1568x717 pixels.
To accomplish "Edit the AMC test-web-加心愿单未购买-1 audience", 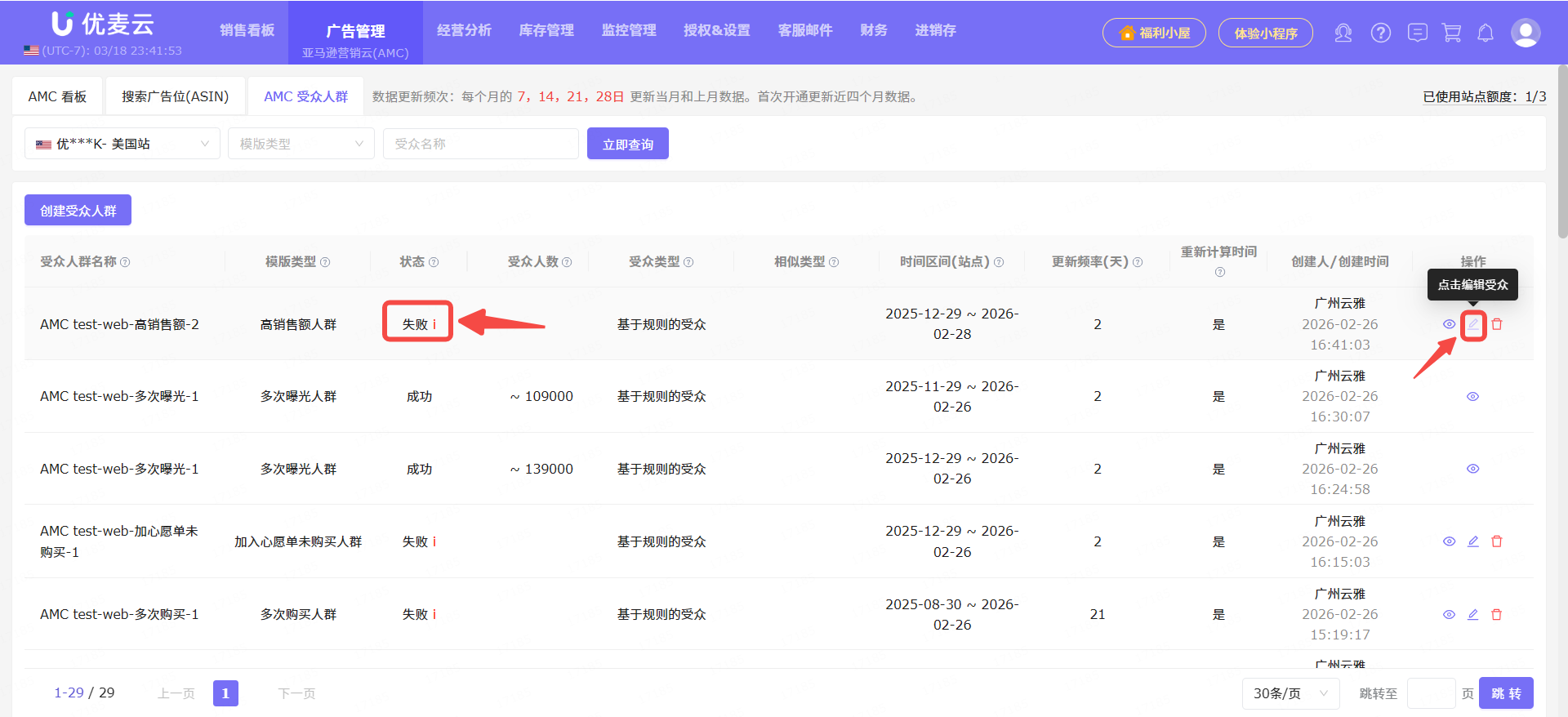I will tap(1472, 541).
